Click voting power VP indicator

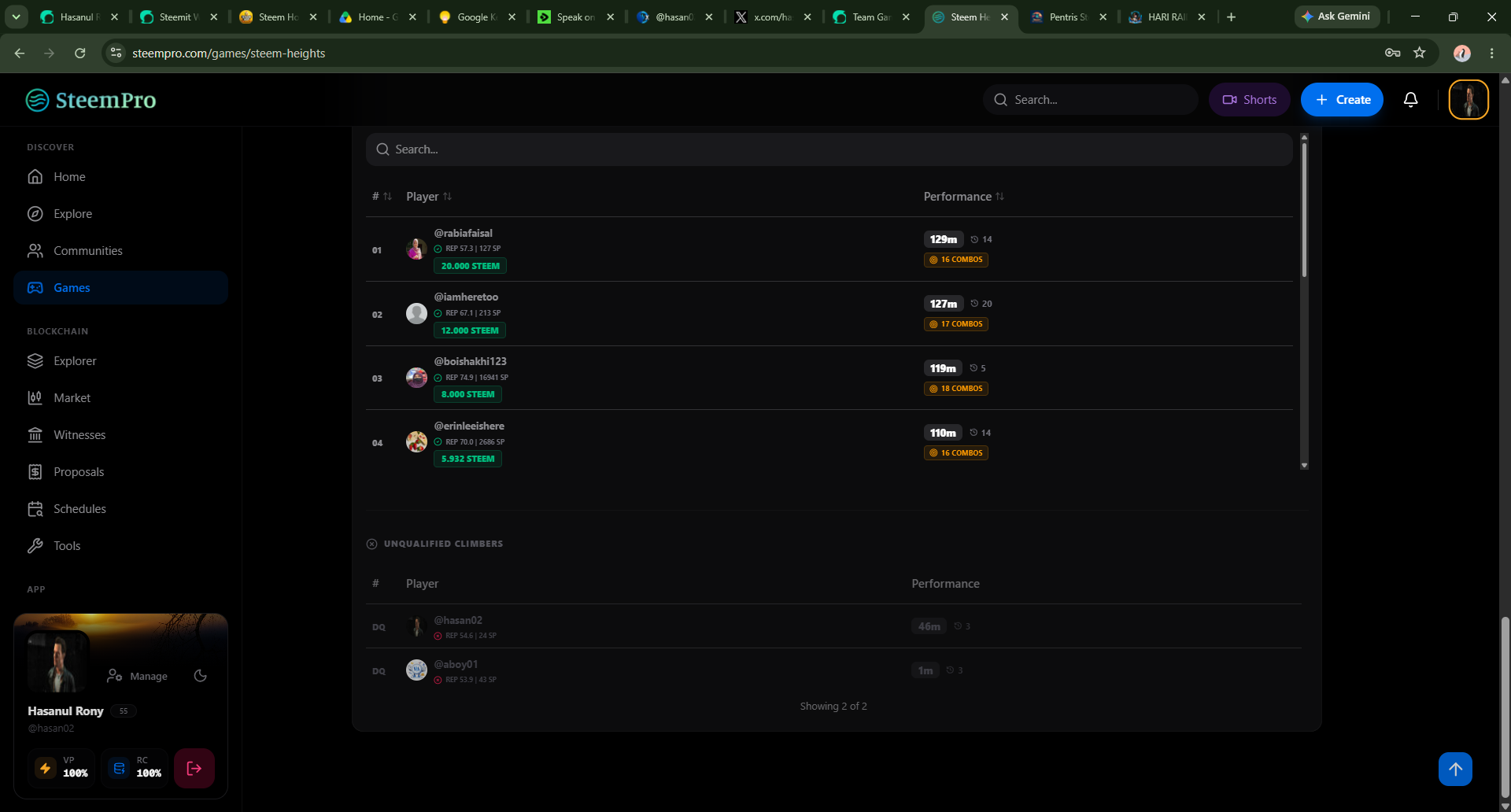(63, 769)
